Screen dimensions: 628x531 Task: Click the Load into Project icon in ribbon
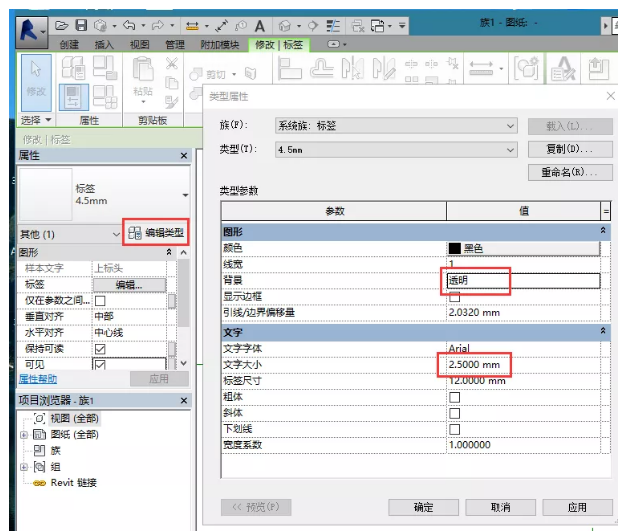[x=598, y=68]
